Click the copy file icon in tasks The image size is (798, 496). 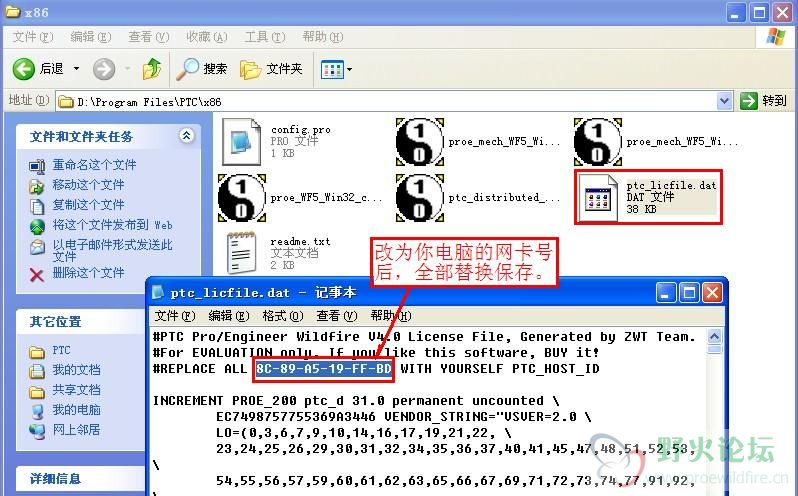(37, 207)
